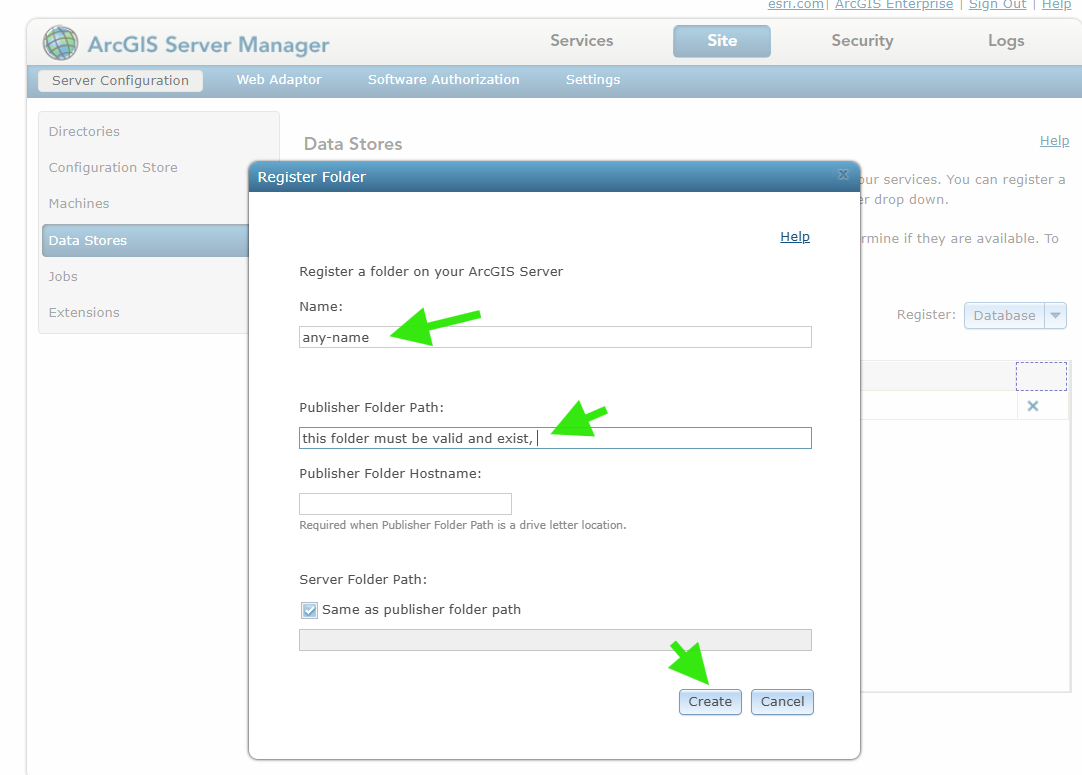Click Sign Out link at top
1082x775 pixels.
coord(997,5)
